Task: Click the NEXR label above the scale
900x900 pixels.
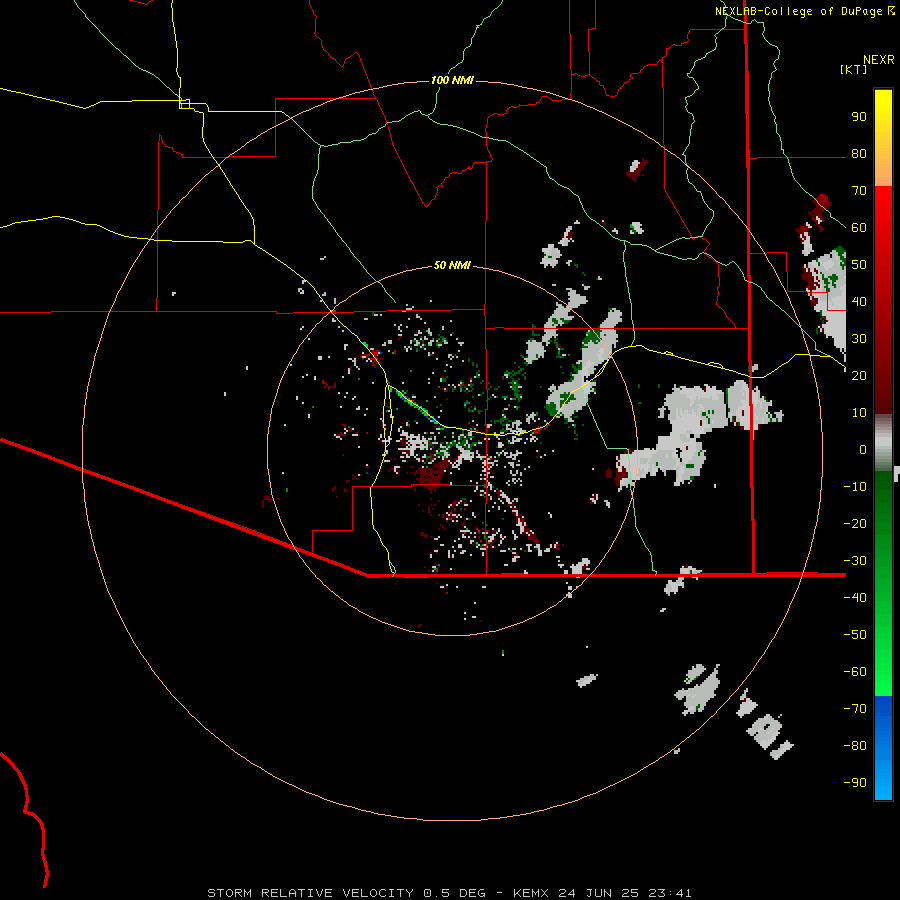Action: [879, 60]
